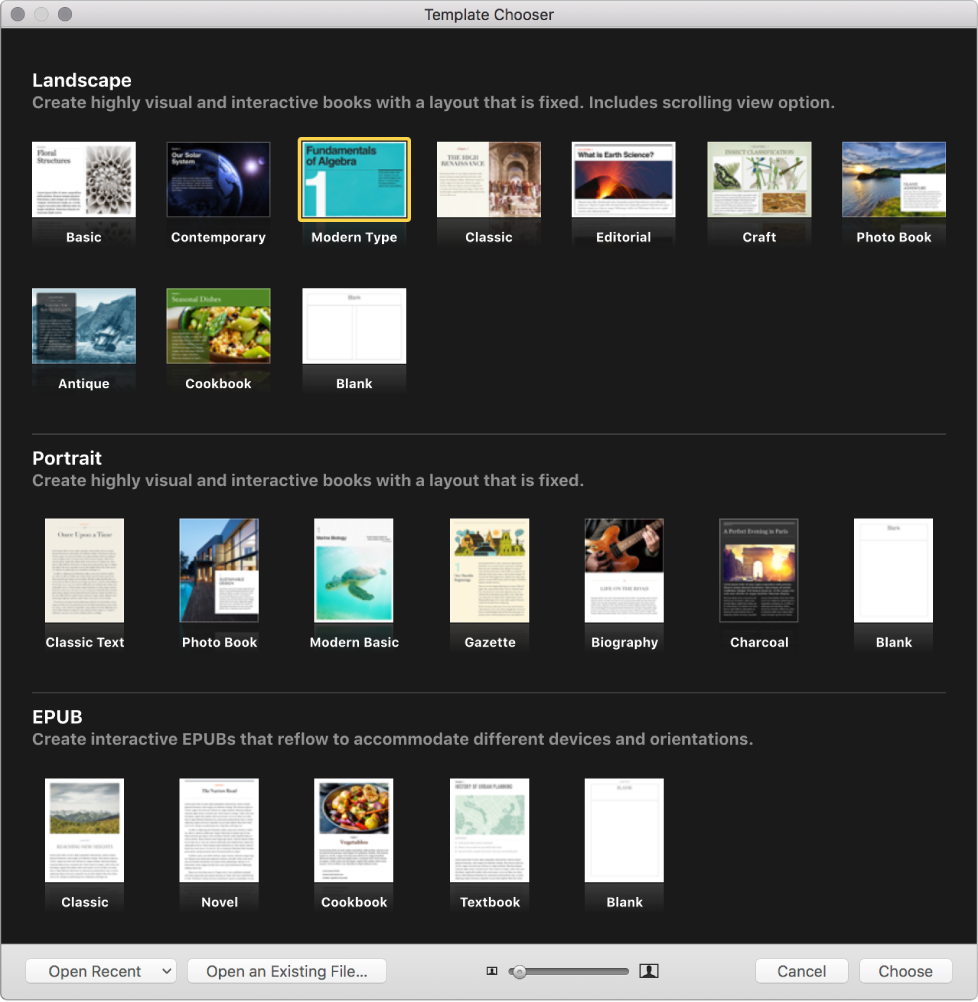
Task: Pick the Classic landscape template
Action: click(x=489, y=180)
